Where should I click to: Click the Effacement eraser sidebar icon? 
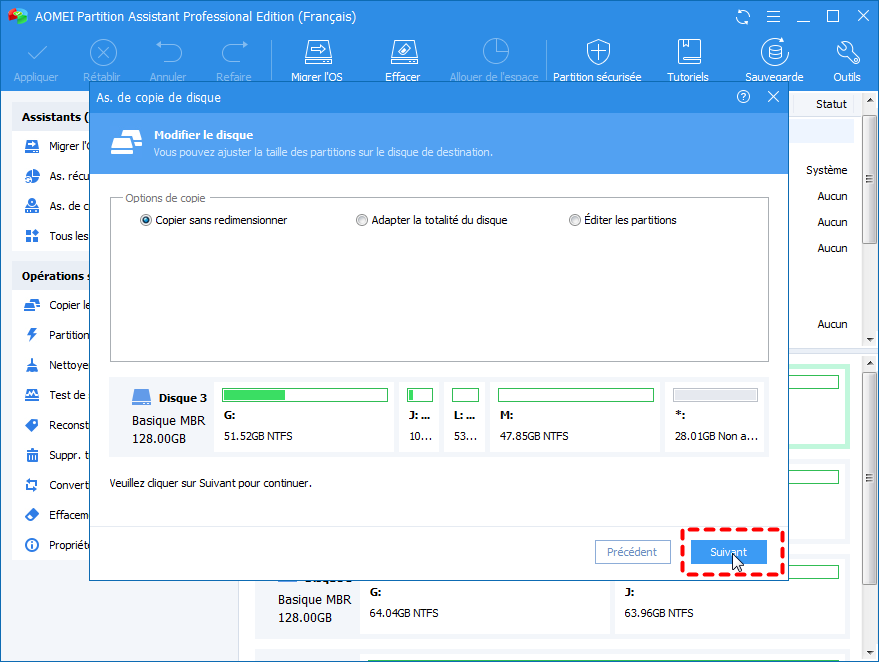pos(32,515)
